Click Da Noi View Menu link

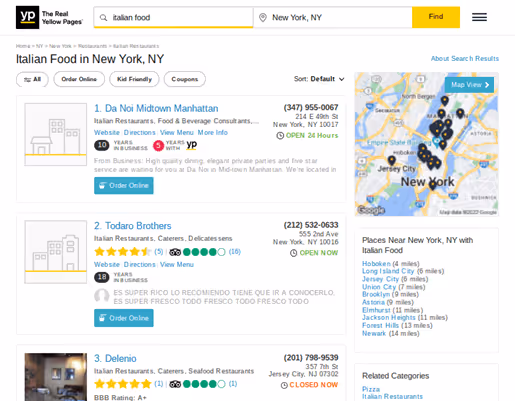pos(177,132)
